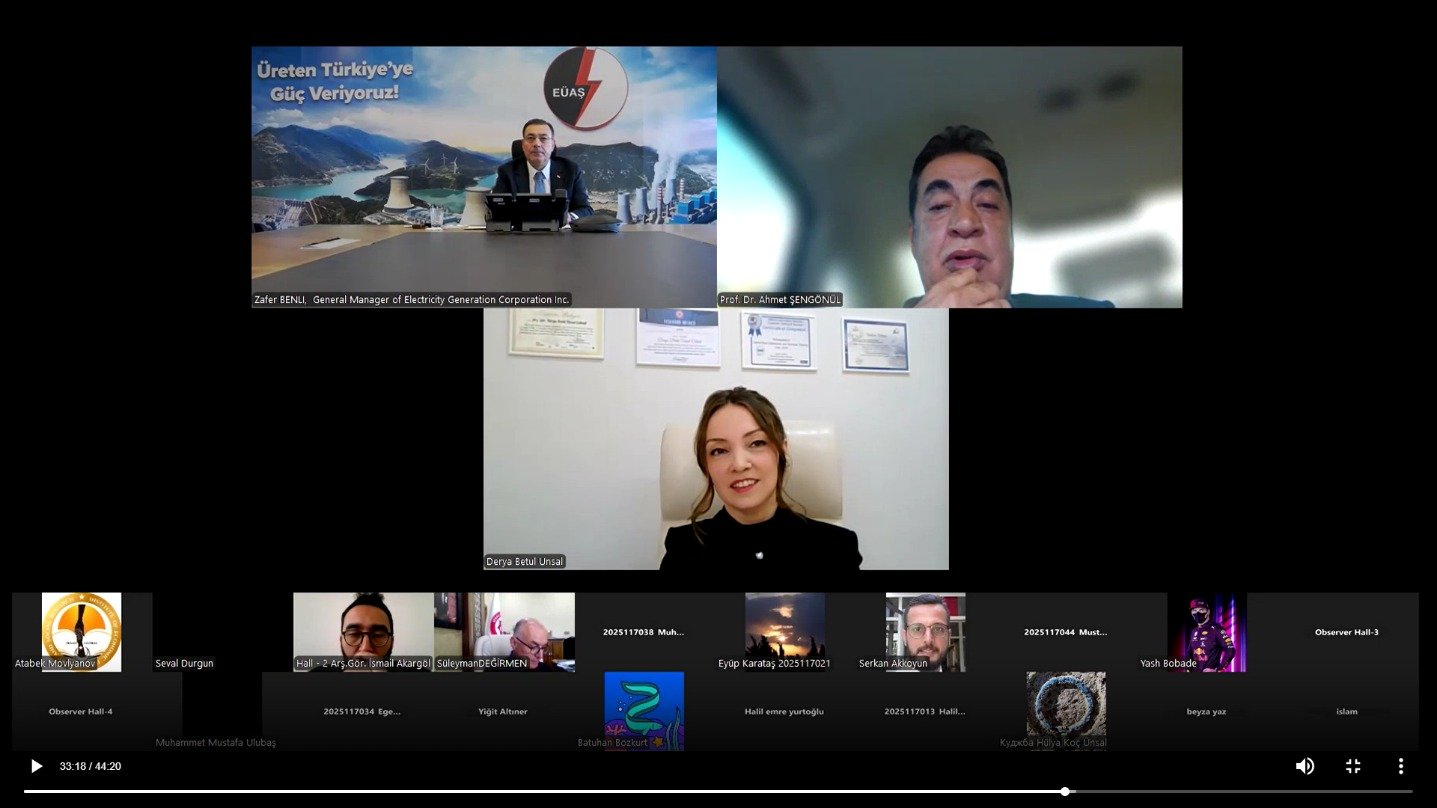Screen dimensions: 1437x808
Task: Click the 'Zafer BENLI, General Manager' name caption
Action: tap(412, 299)
